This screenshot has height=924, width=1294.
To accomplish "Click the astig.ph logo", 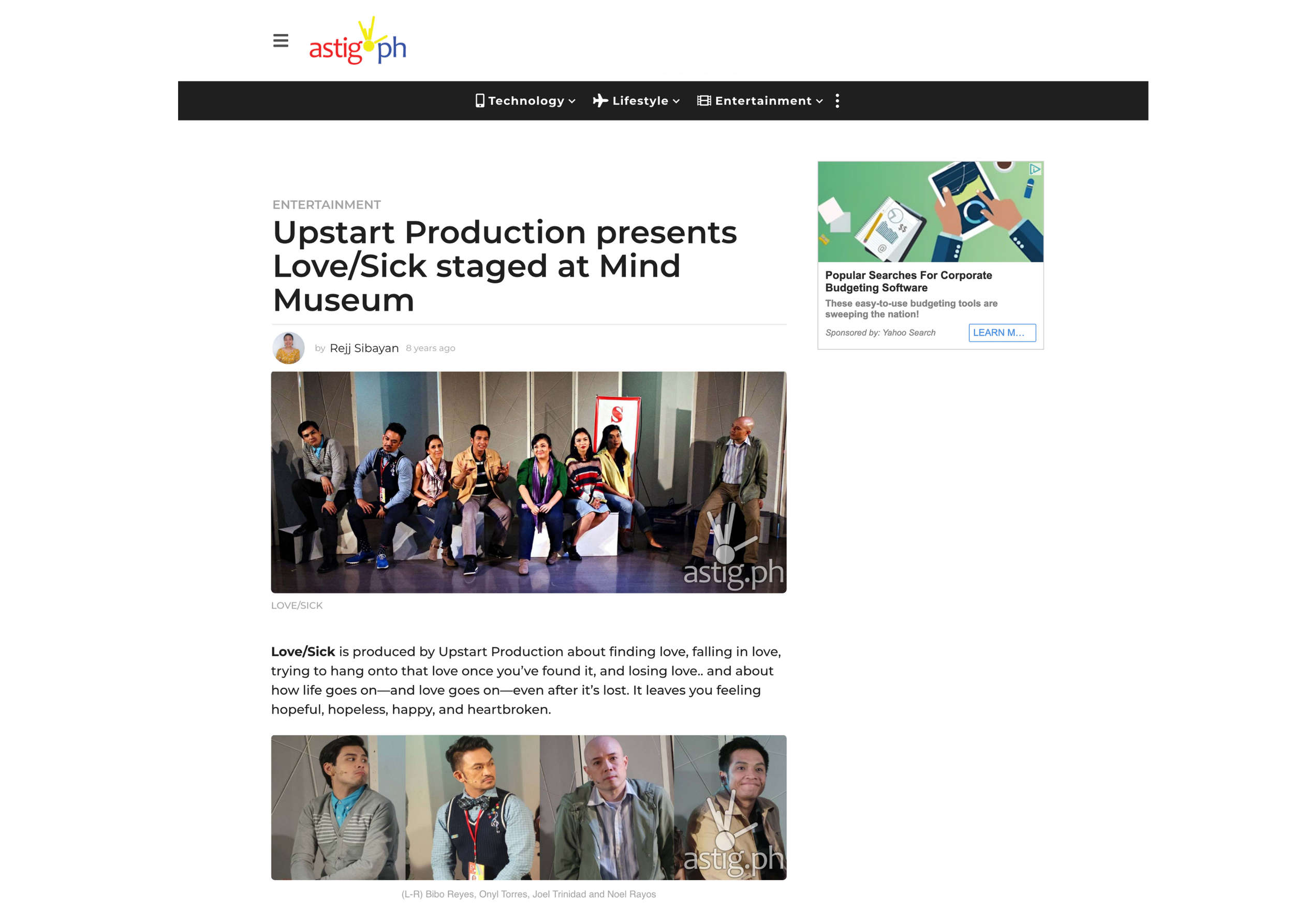I will (x=357, y=41).
